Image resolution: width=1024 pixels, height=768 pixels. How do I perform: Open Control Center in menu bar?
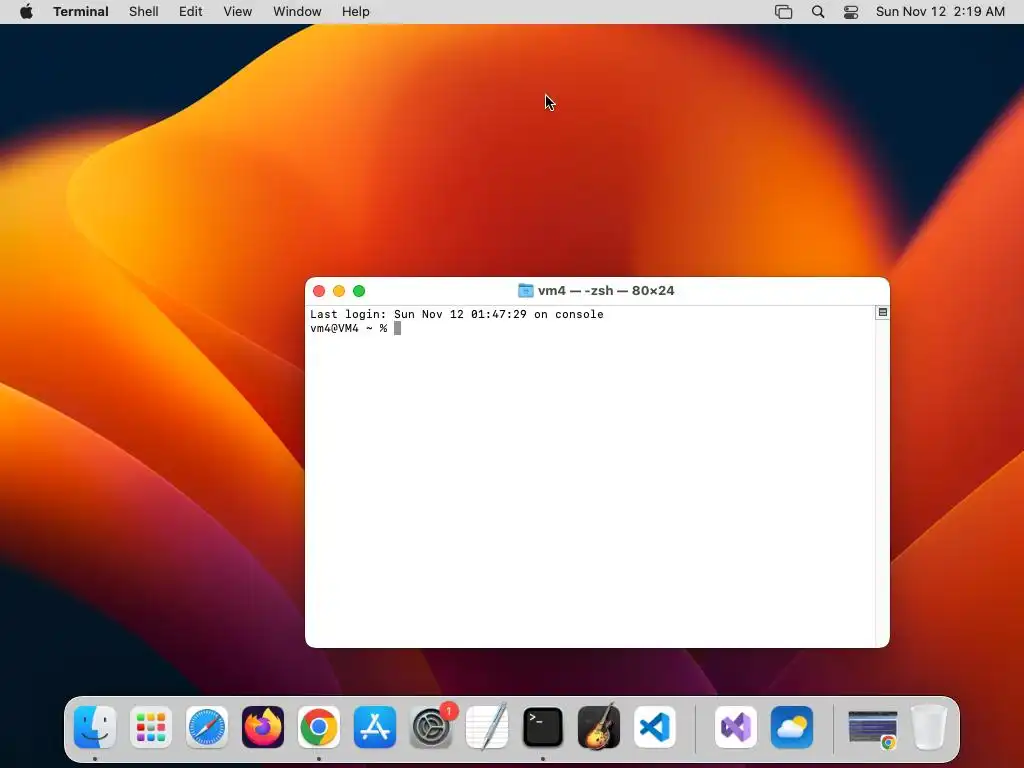pyautogui.click(x=851, y=12)
